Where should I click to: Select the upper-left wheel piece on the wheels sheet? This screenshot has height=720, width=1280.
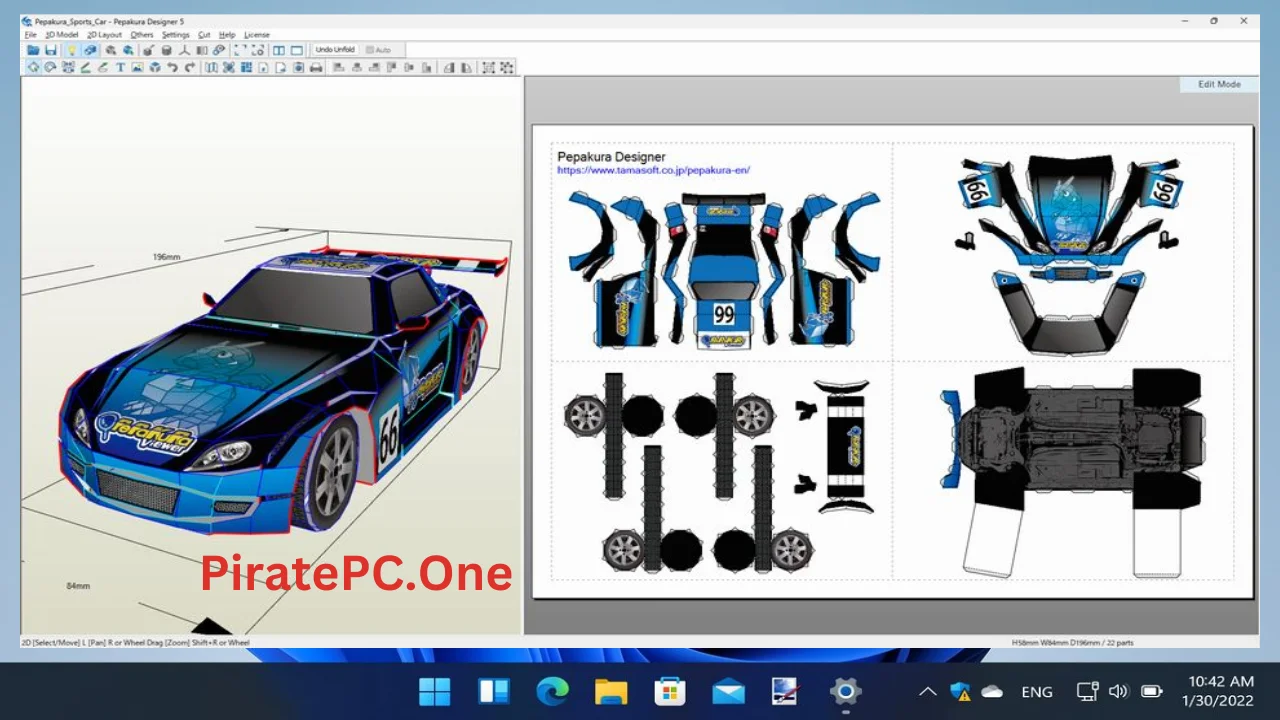pyautogui.click(x=585, y=415)
